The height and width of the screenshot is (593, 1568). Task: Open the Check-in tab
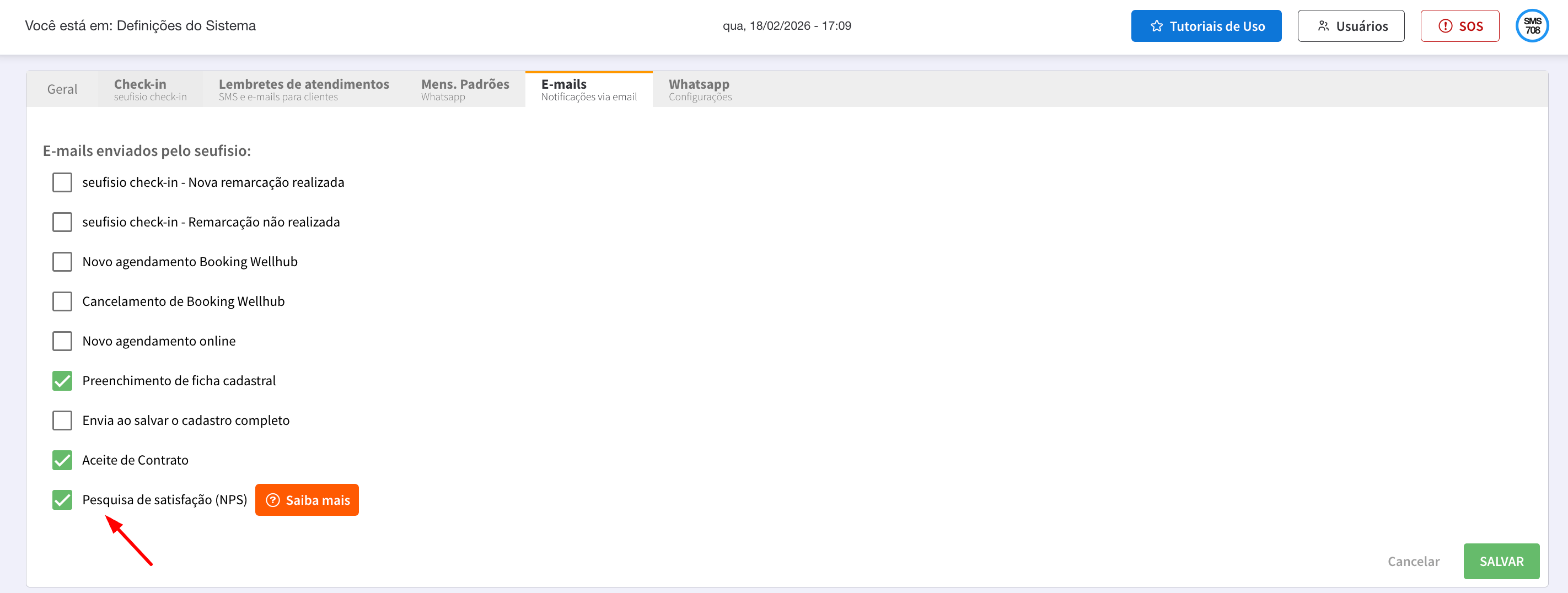point(150,89)
